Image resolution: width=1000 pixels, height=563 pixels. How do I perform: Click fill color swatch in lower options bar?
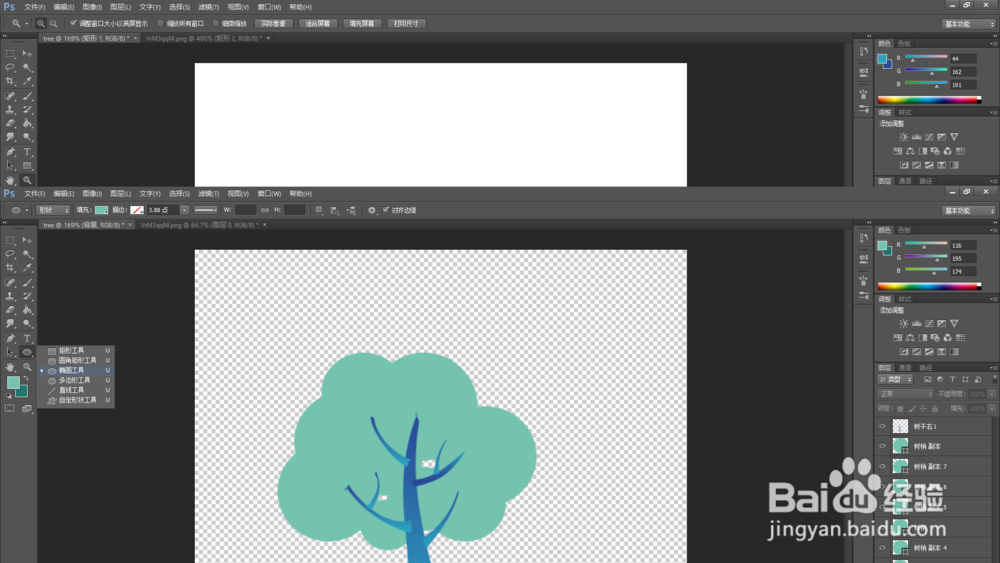pos(101,210)
